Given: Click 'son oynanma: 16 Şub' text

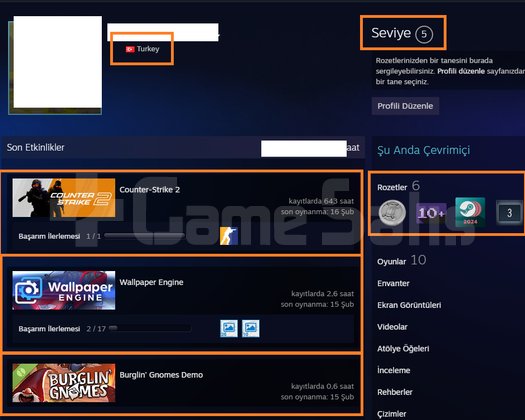Looking at the screenshot, I should click(x=317, y=212).
